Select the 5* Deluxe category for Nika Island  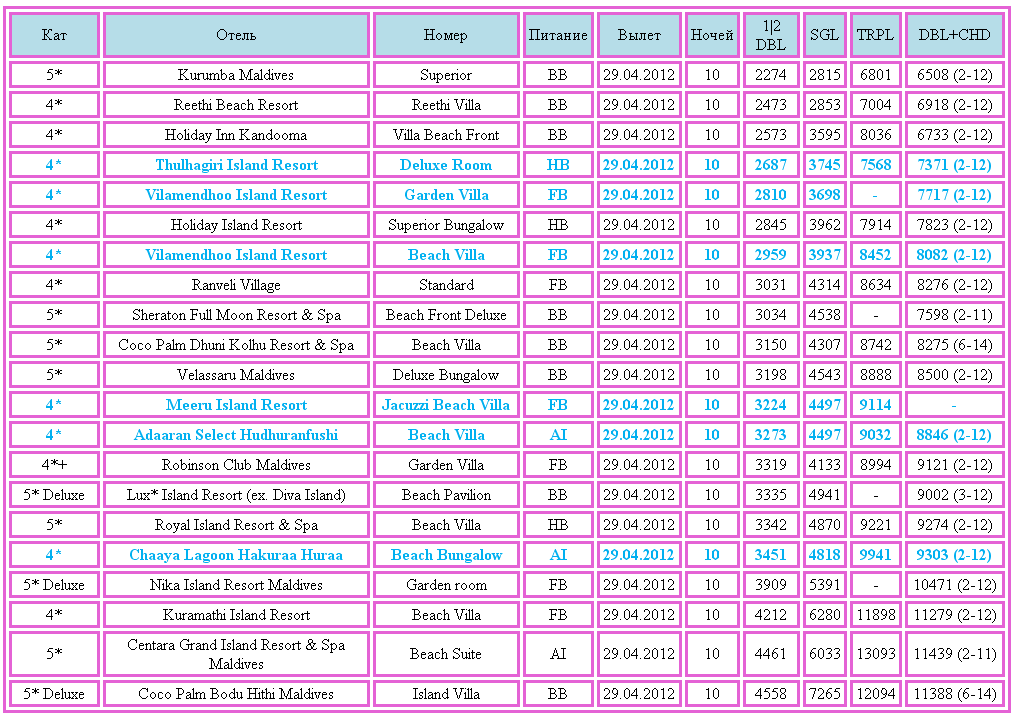[54, 585]
